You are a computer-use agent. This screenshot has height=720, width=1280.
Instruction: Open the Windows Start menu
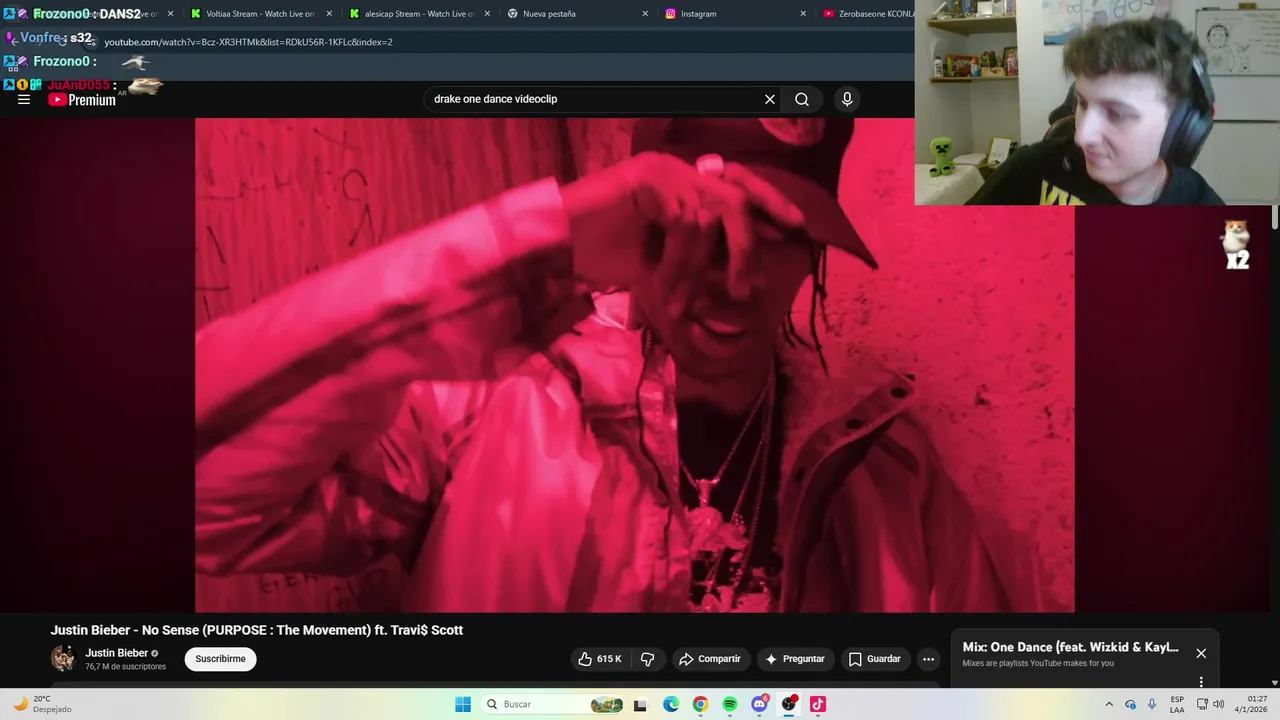(x=463, y=704)
